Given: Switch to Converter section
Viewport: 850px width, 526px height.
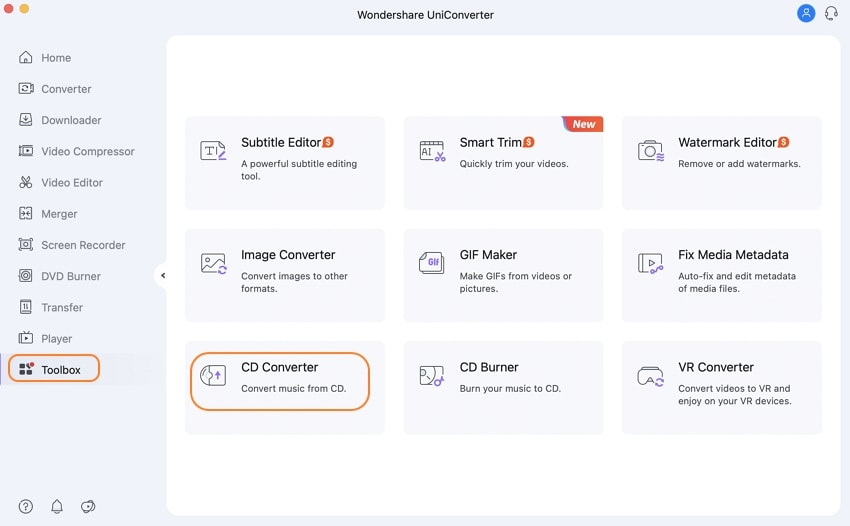Looking at the screenshot, I should (66, 89).
